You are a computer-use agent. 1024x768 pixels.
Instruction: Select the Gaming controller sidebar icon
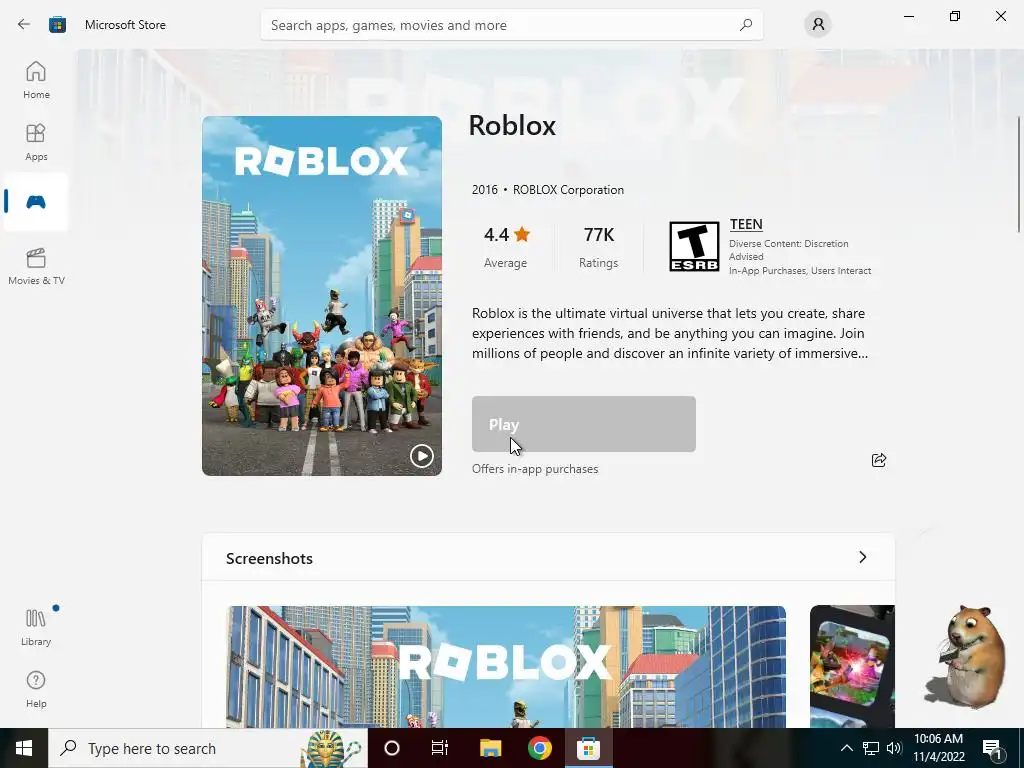click(36, 202)
